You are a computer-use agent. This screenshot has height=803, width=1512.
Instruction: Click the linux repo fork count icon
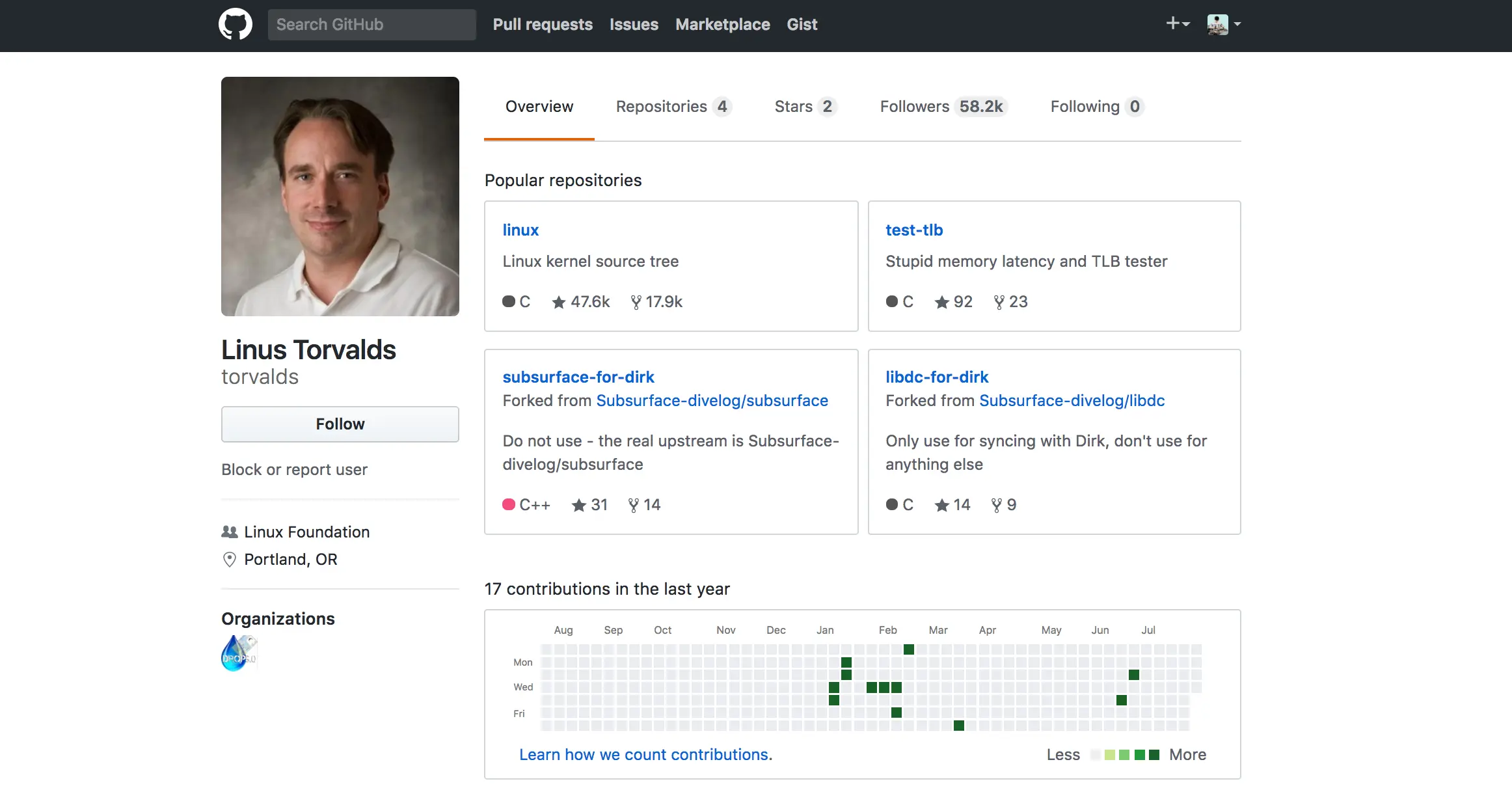point(636,302)
